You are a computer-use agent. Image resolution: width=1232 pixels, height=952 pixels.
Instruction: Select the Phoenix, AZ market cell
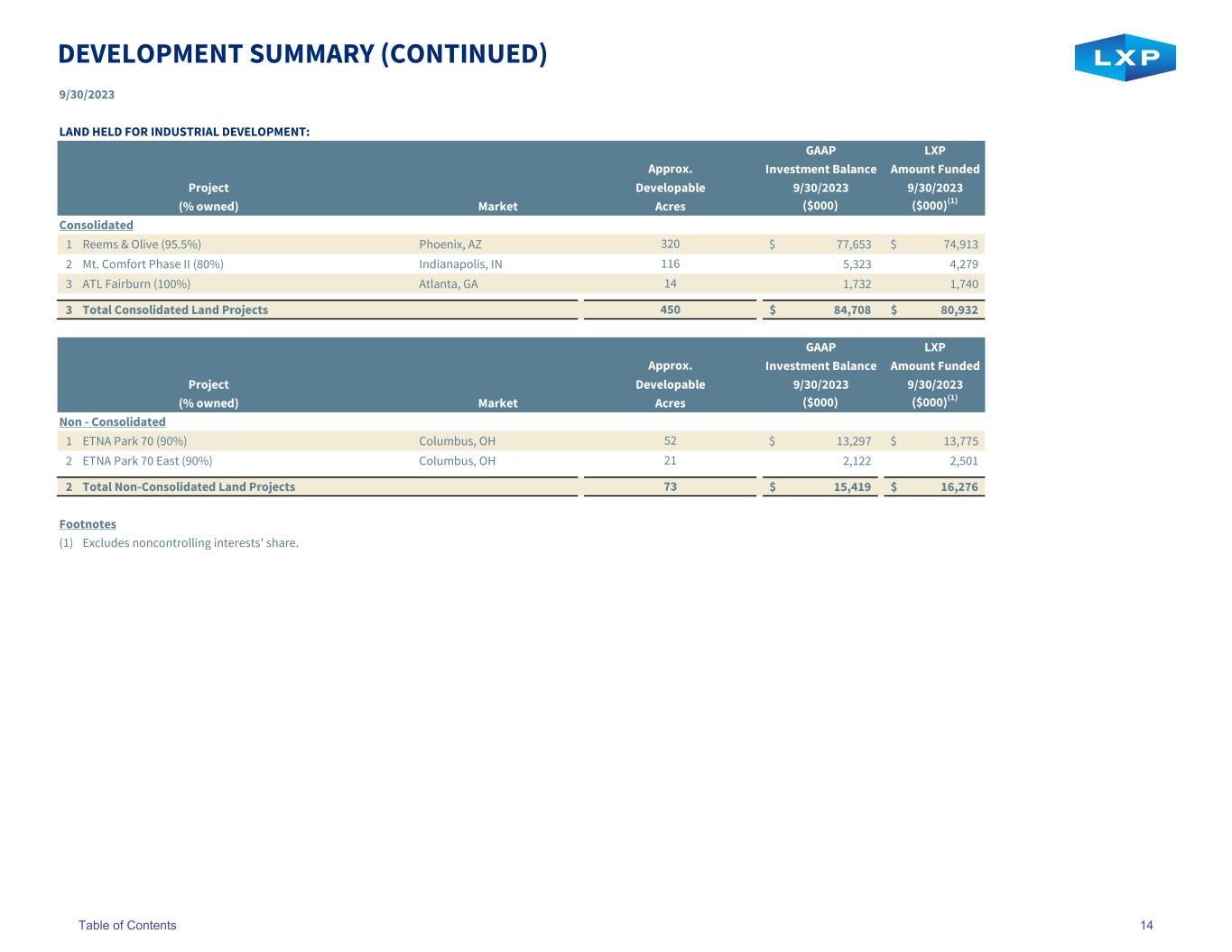click(450, 245)
